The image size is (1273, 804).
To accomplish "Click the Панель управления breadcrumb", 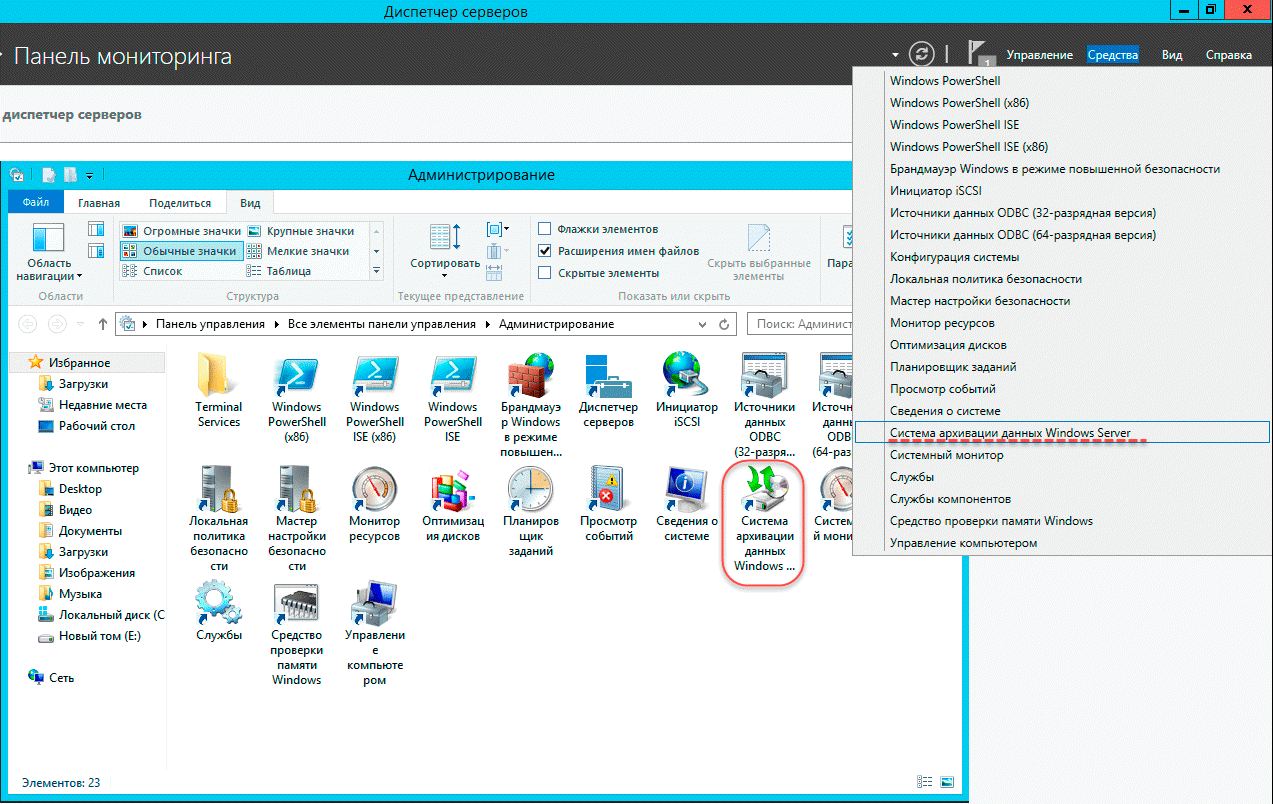I will point(210,324).
